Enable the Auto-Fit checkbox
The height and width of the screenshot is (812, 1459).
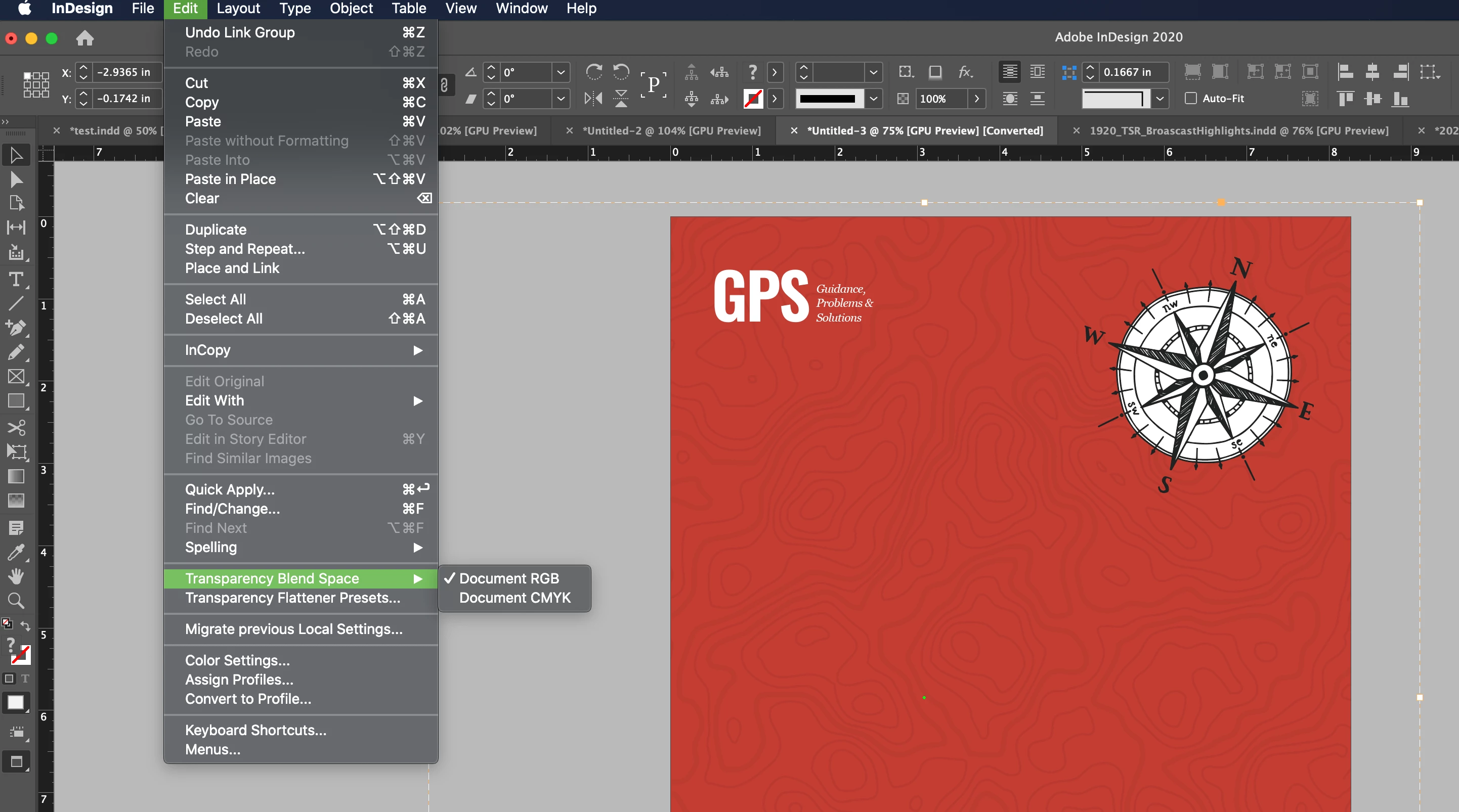tap(1190, 99)
